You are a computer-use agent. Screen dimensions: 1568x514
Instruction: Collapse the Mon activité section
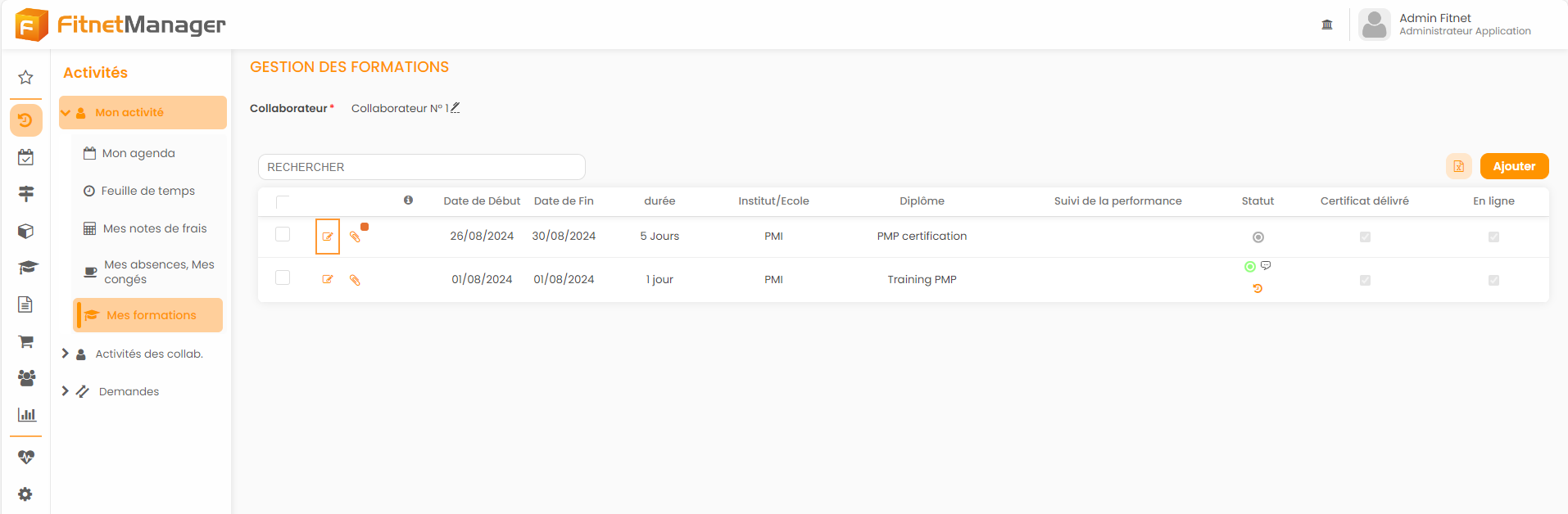pos(66,113)
